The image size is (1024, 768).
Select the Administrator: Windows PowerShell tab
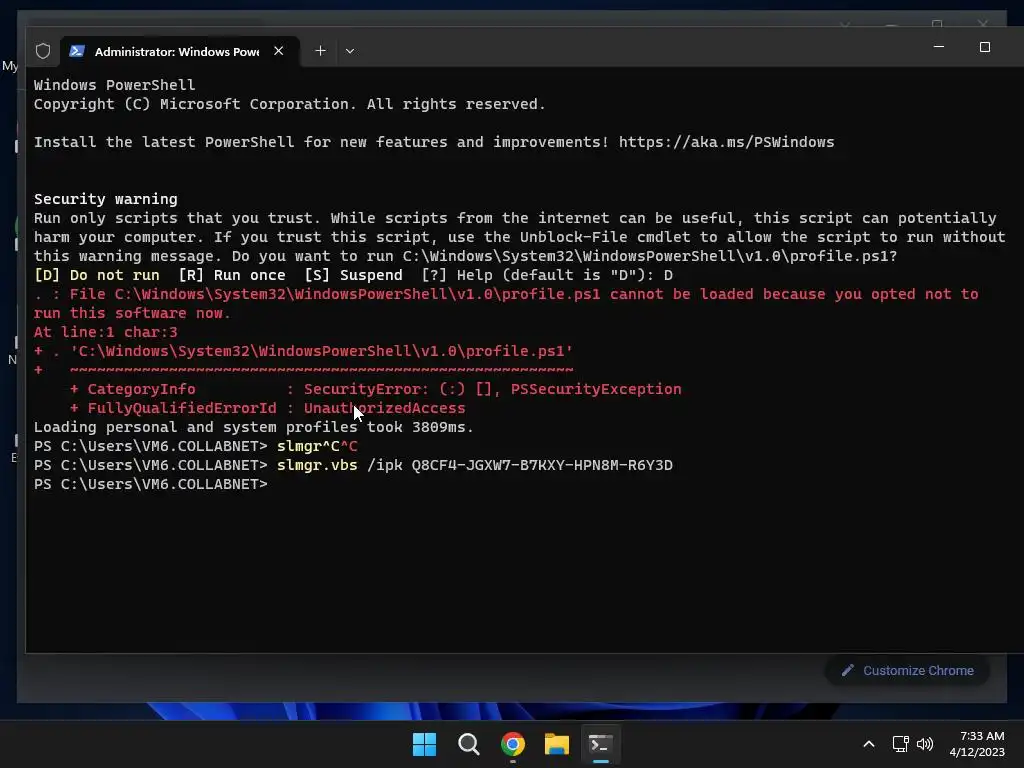point(180,51)
